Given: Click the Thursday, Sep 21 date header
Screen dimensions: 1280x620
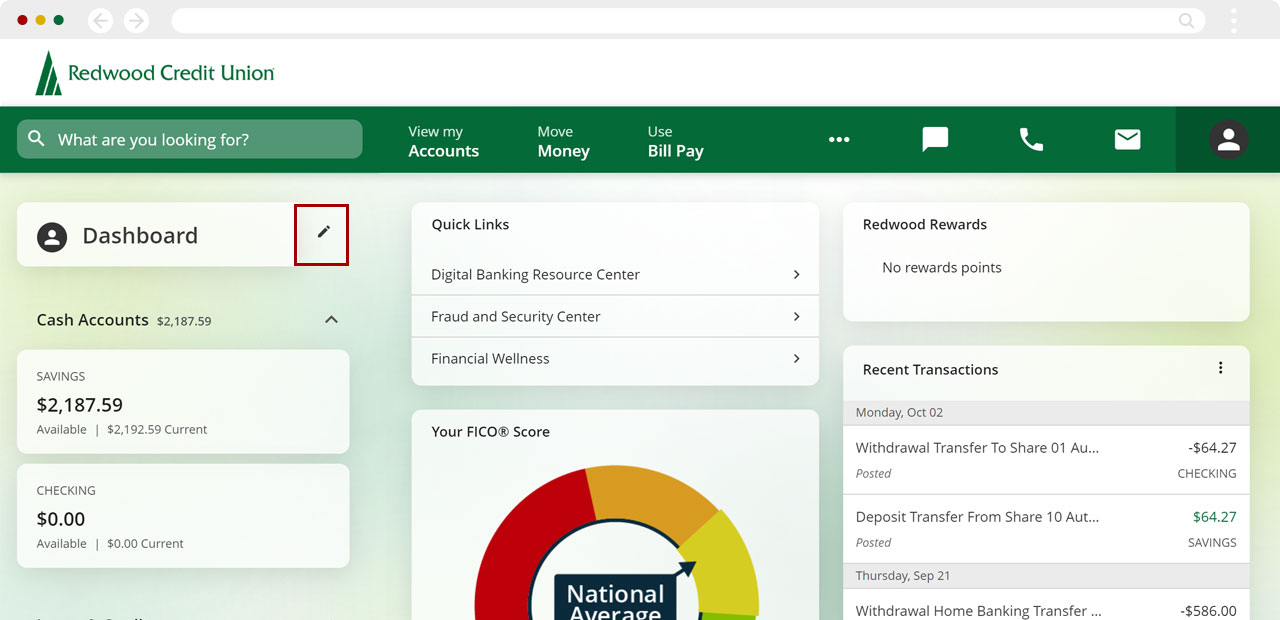Looking at the screenshot, I should click(1046, 576).
